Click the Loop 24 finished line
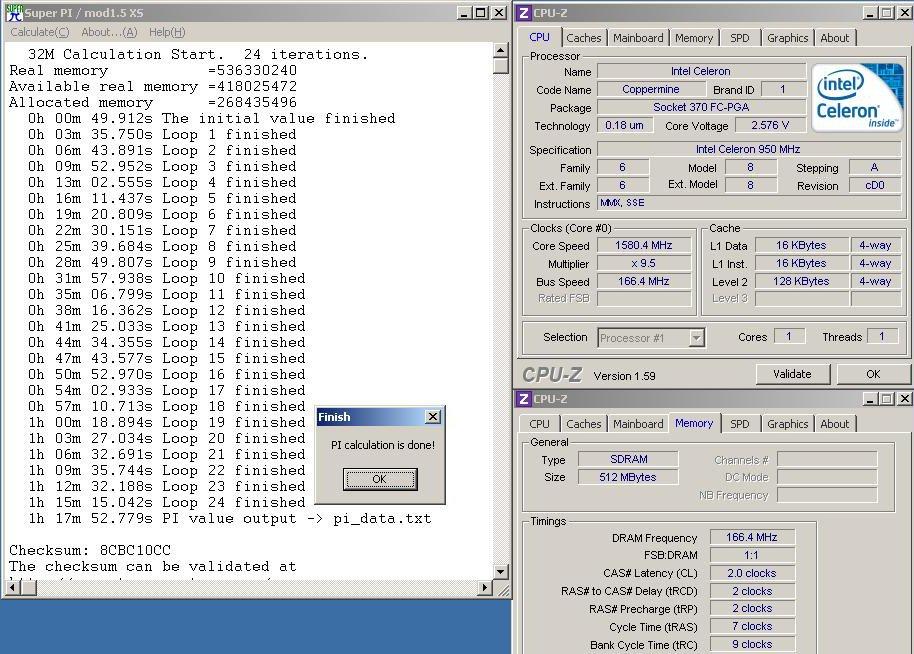 pyautogui.click(x=167, y=502)
